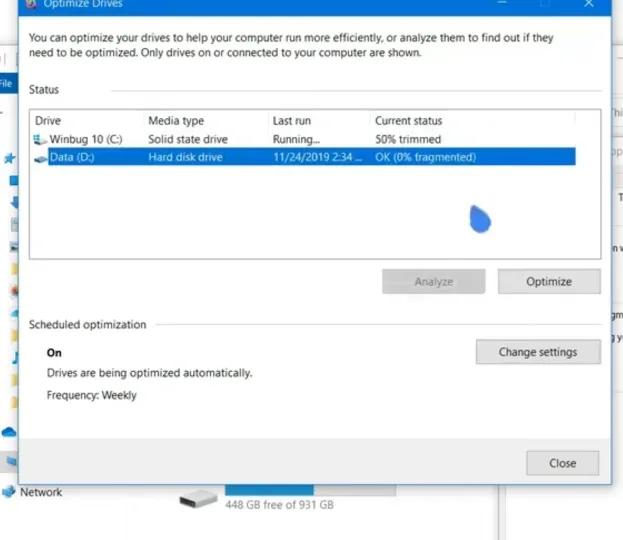The image size is (623, 540).
Task: Click the drive icon beside 448 GB free
Action: click(x=198, y=498)
